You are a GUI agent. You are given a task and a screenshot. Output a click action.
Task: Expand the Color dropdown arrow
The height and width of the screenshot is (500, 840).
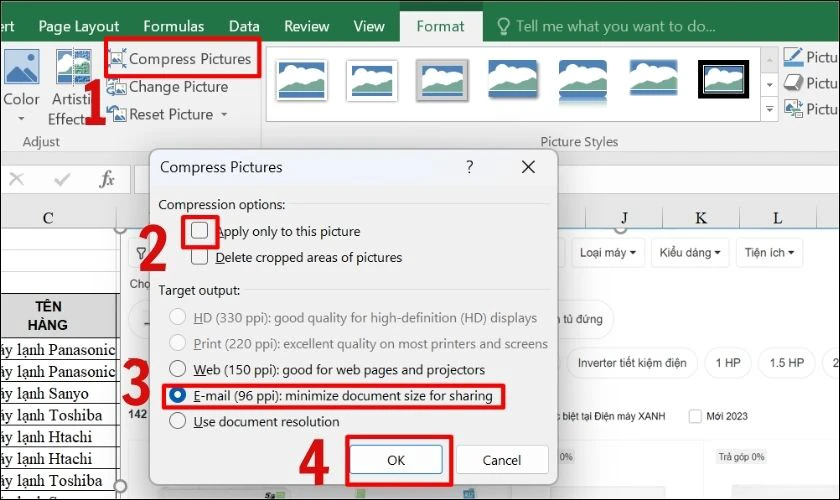[21, 118]
